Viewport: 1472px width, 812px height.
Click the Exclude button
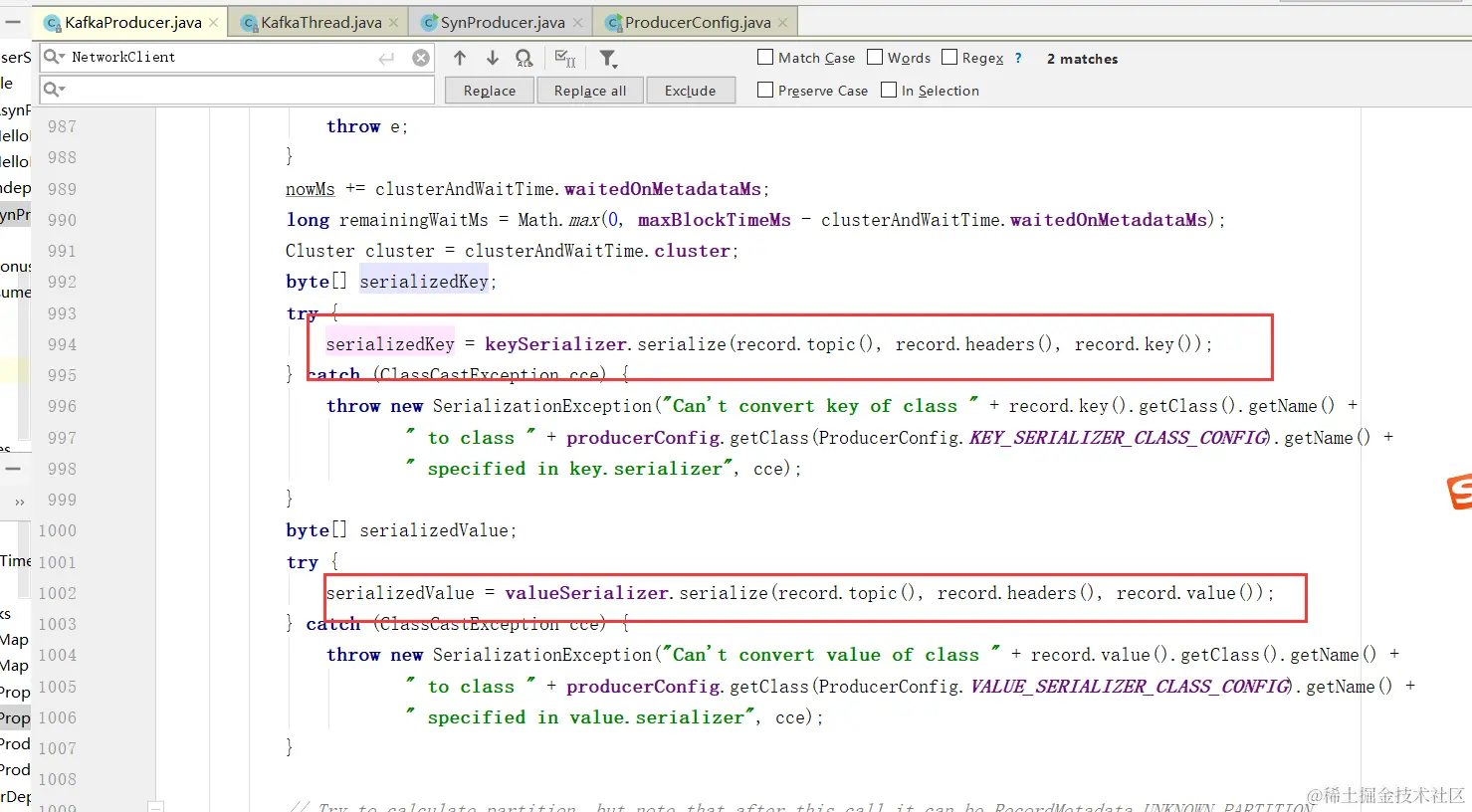pos(690,91)
